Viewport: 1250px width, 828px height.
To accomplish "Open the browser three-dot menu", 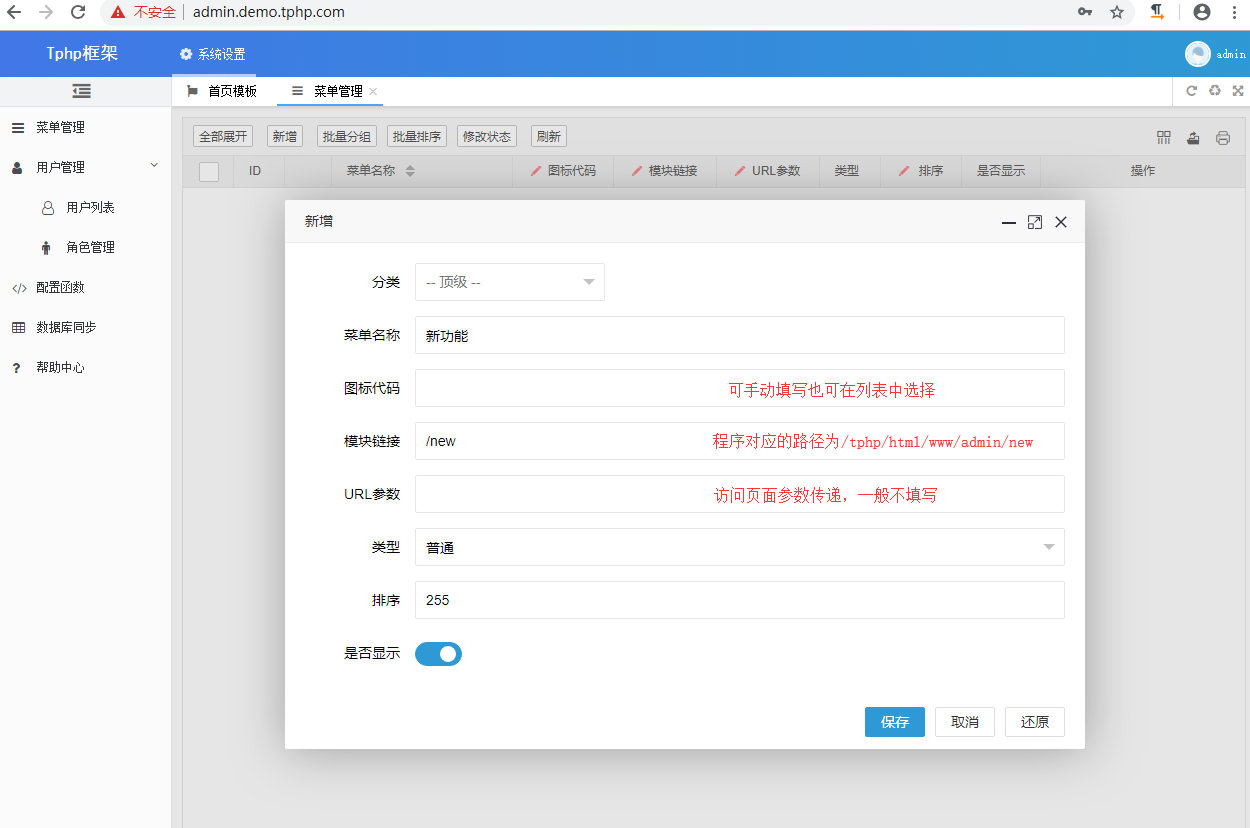I will pos(1236,12).
